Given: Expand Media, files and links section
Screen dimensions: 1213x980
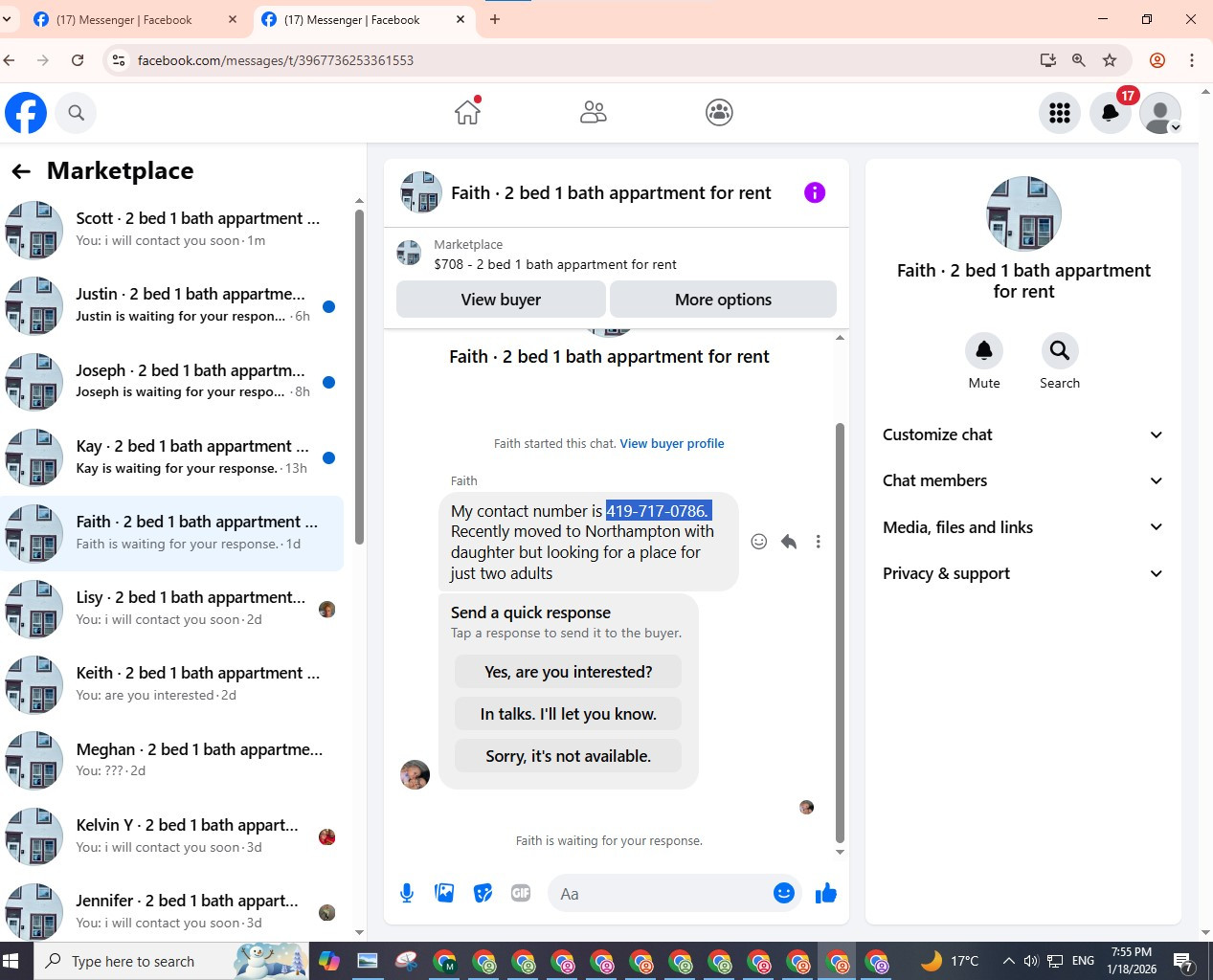Looking at the screenshot, I should click(x=1022, y=527).
